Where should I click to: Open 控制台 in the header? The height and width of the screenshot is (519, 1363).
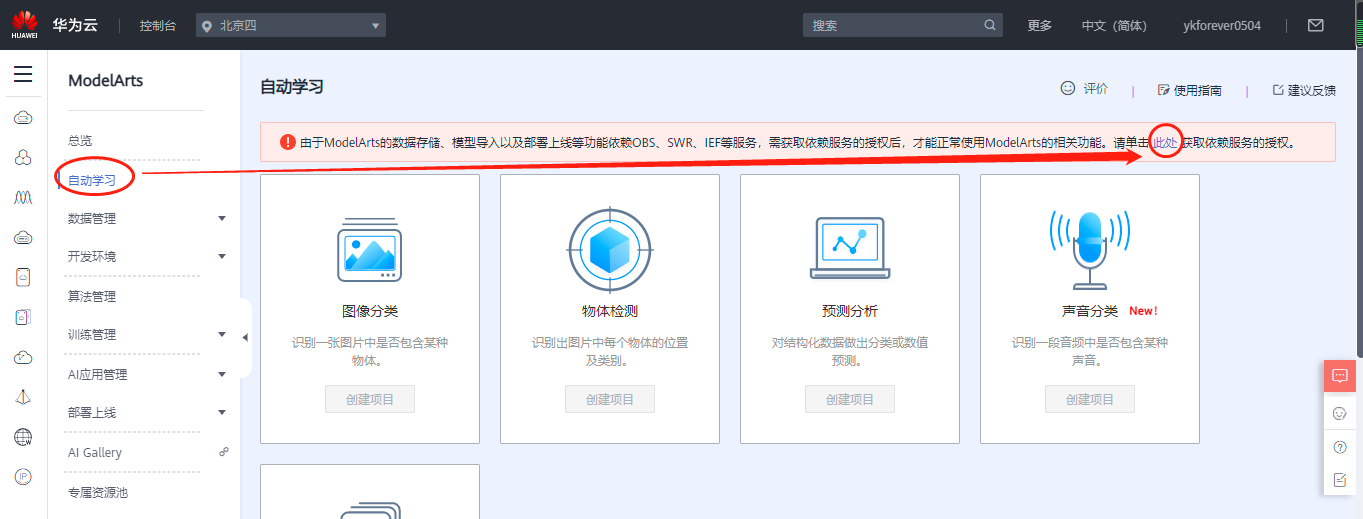158,26
